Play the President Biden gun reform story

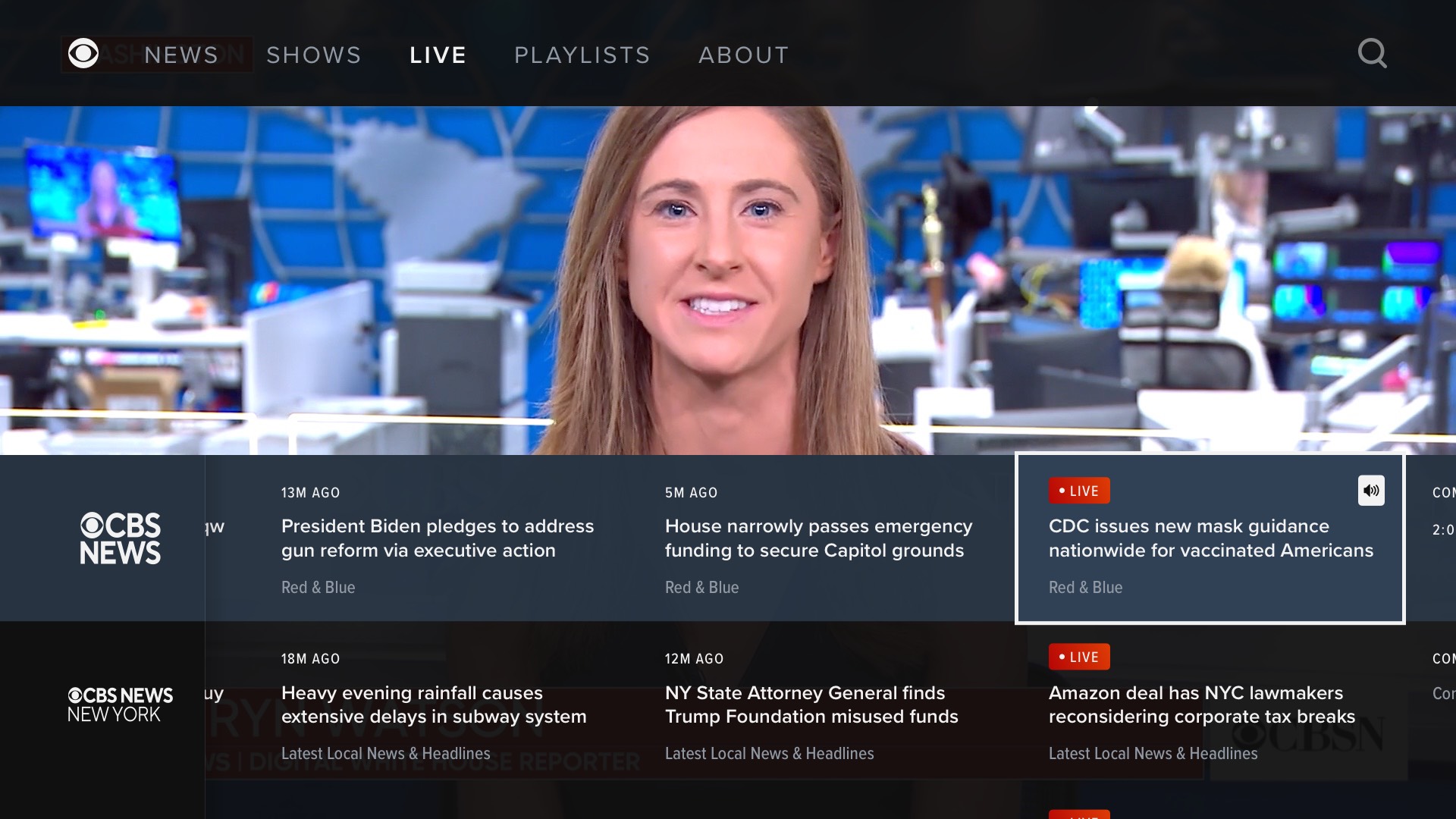[x=438, y=538]
